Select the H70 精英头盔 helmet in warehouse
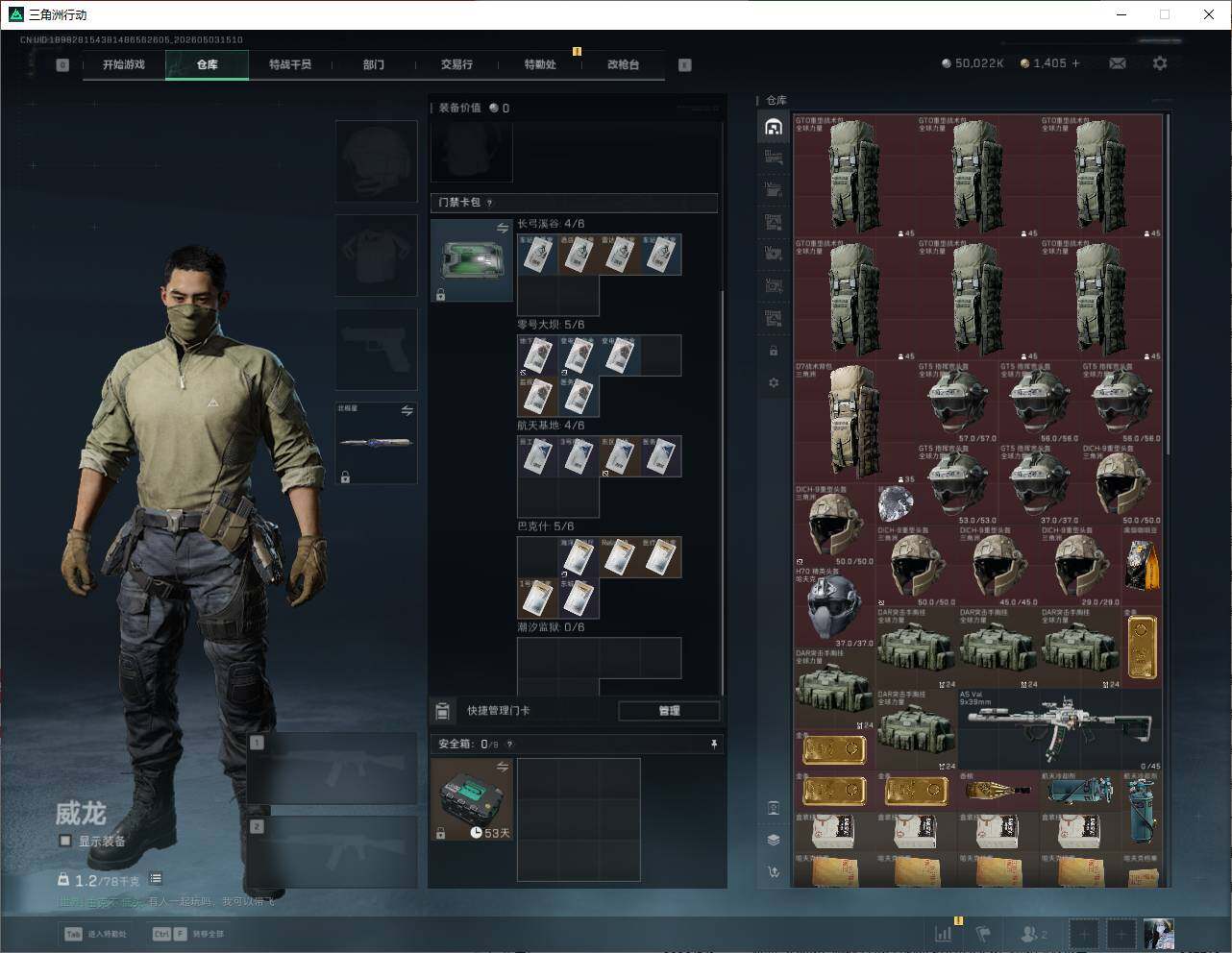This screenshot has height=953, width=1232. [834, 607]
